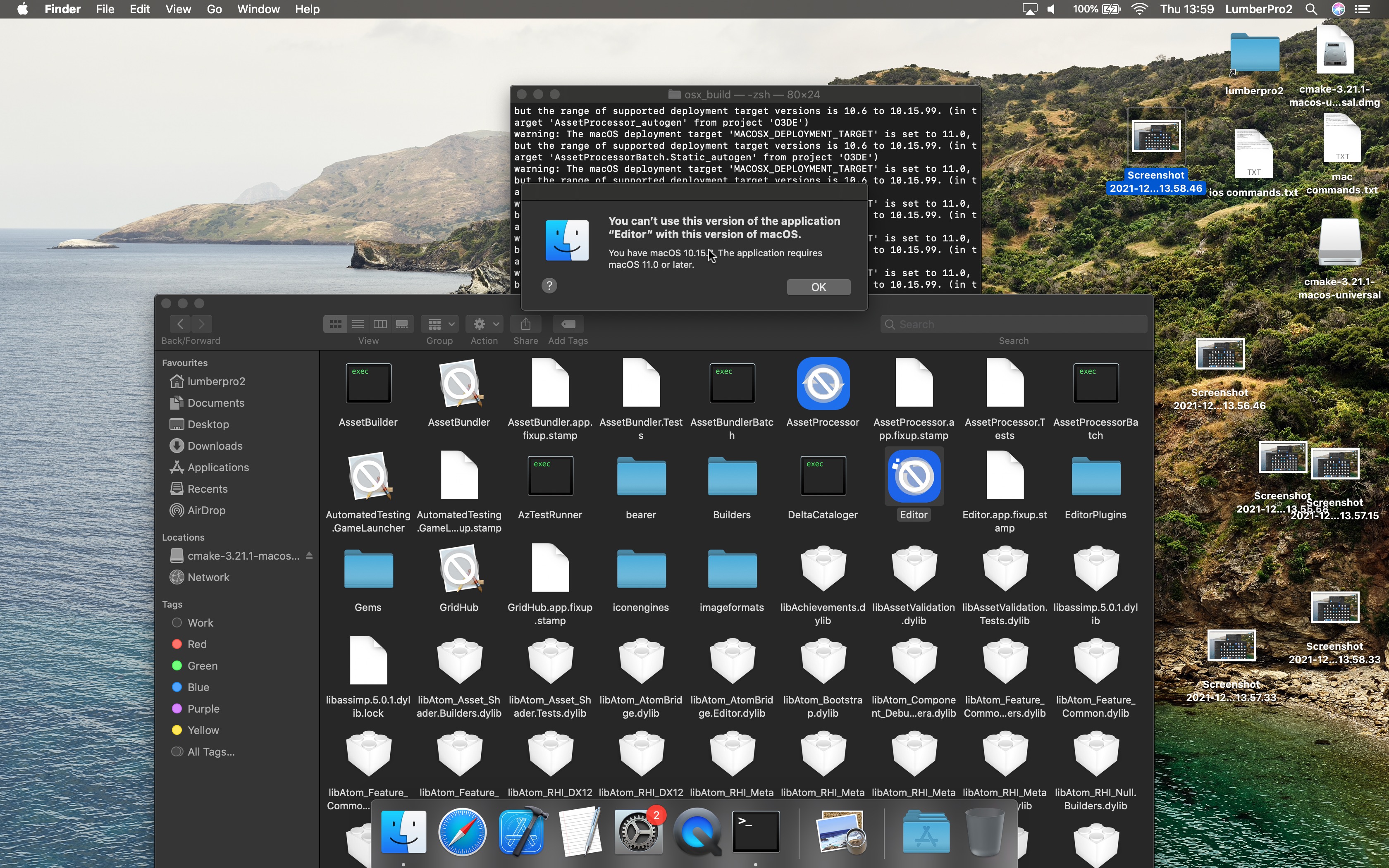Open the Window menu
The width and height of the screenshot is (1389, 868).
point(258,9)
